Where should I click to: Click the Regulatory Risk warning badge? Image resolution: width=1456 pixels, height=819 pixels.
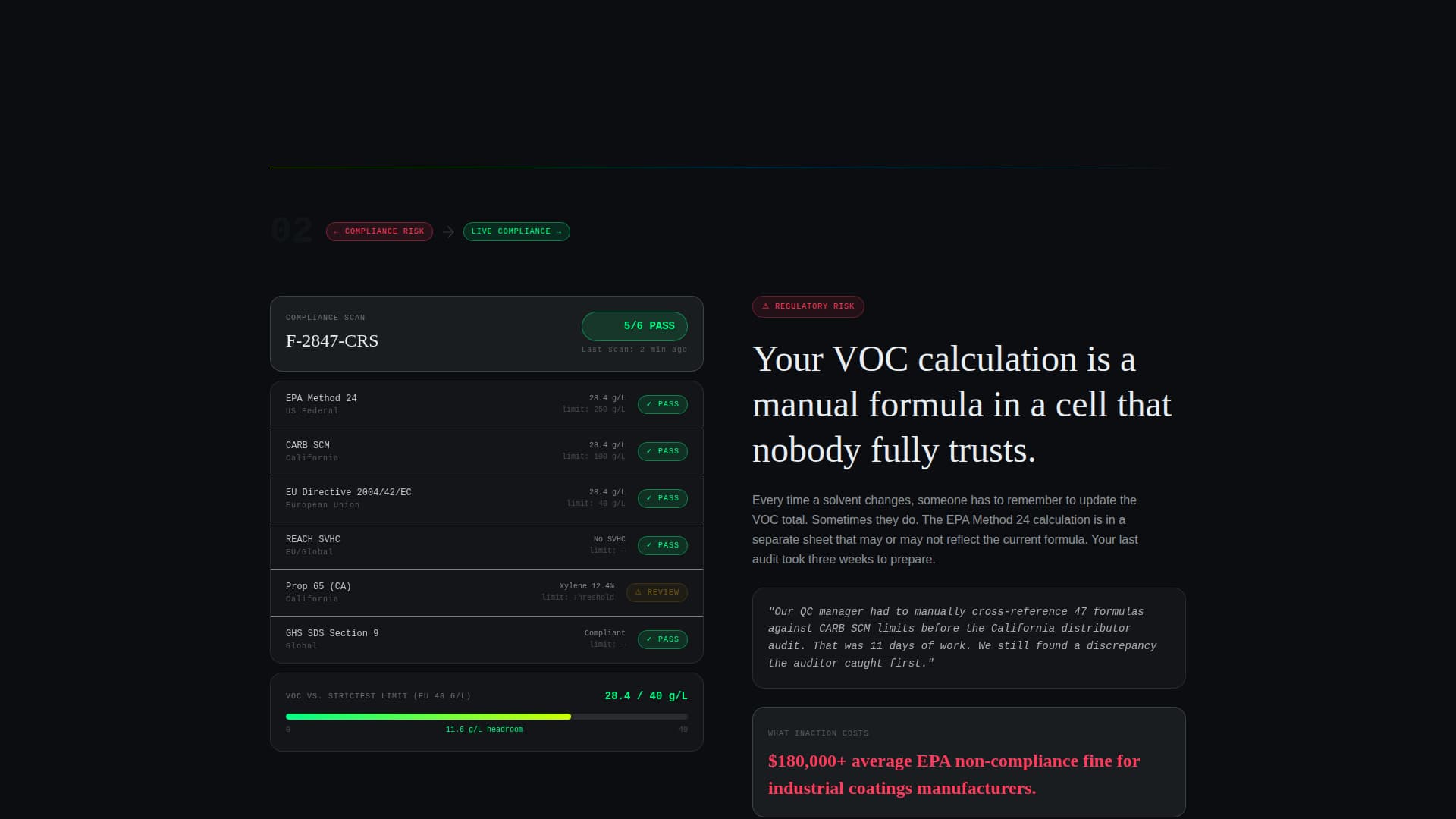[x=808, y=306]
